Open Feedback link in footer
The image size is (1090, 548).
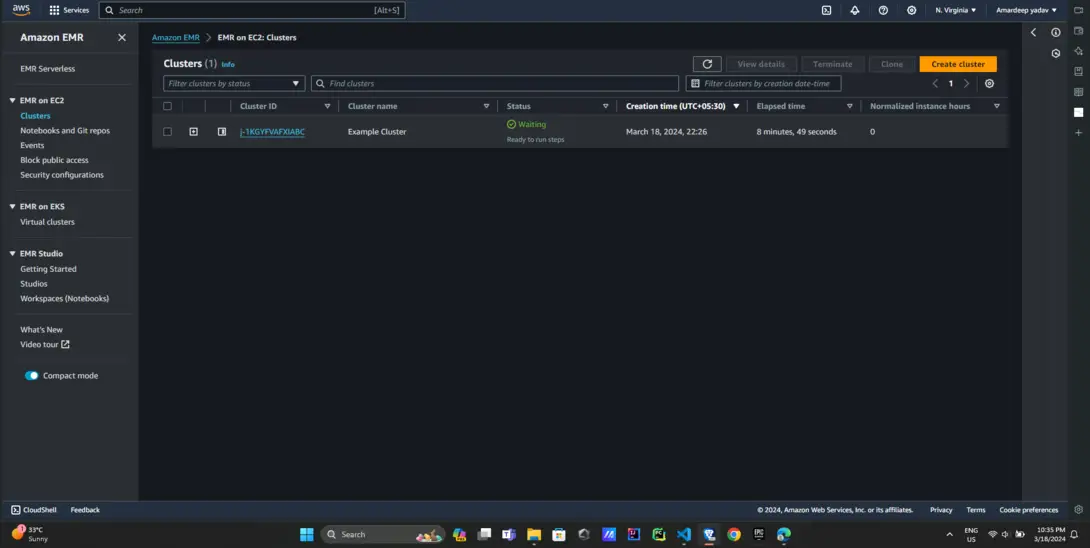(x=86, y=510)
